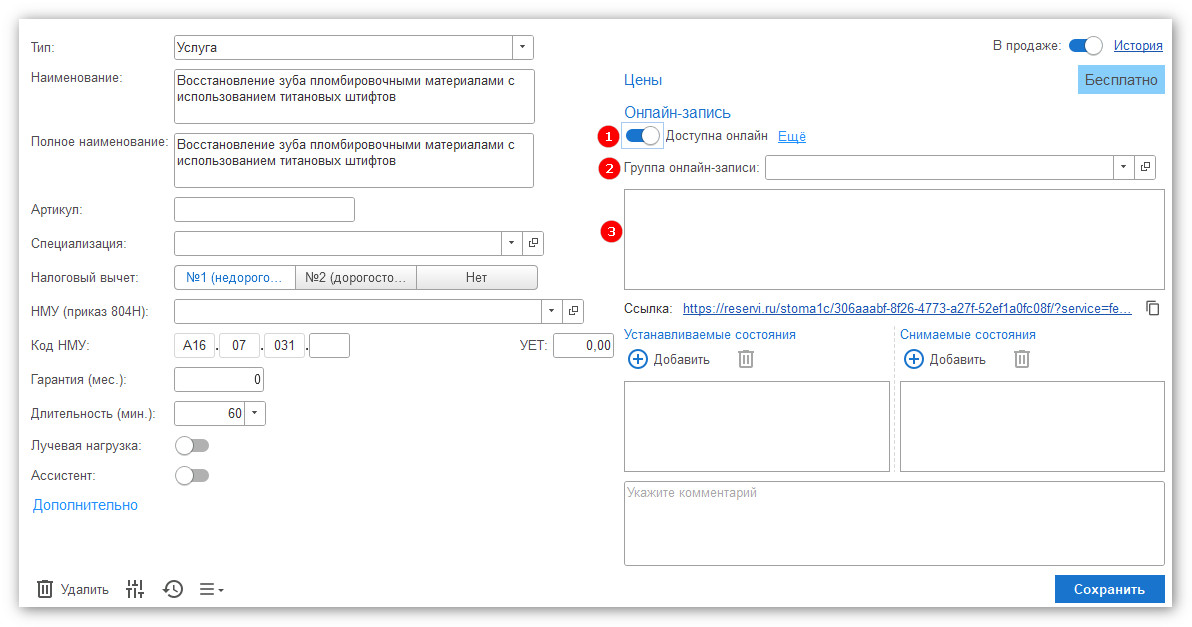Image resolution: width=1192 pixels, height=627 pixels.
Task: Click the plus icon under Устанавливаемые состояния
Action: tap(638, 360)
